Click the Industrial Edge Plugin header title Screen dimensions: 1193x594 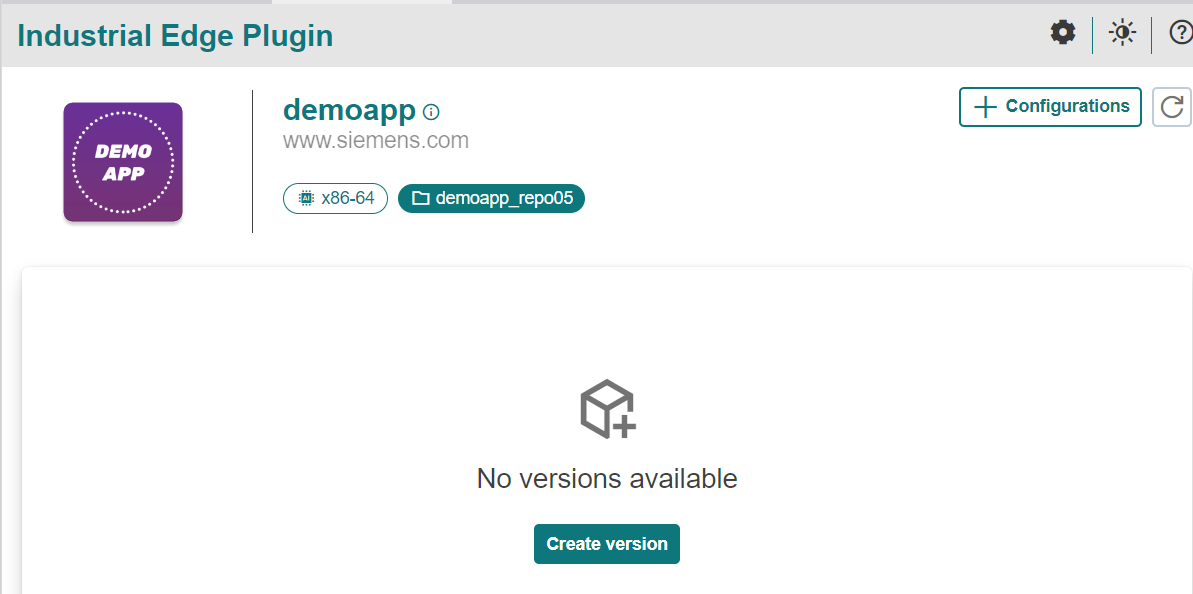175,36
